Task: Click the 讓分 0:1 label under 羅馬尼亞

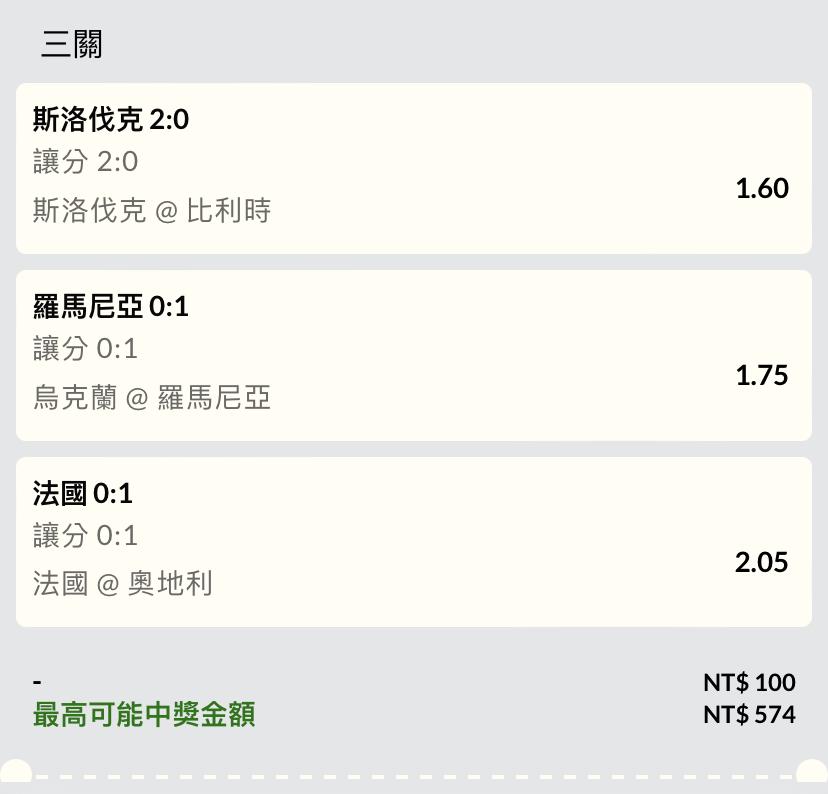Action: pos(85,349)
